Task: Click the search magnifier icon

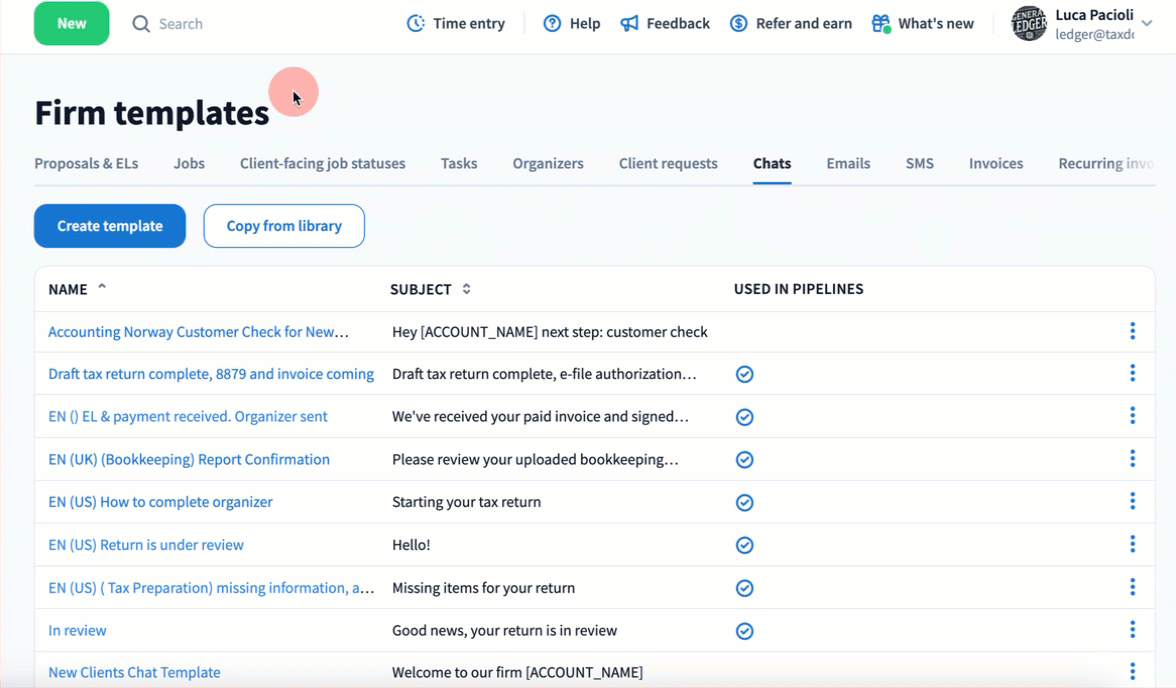Action: click(141, 23)
